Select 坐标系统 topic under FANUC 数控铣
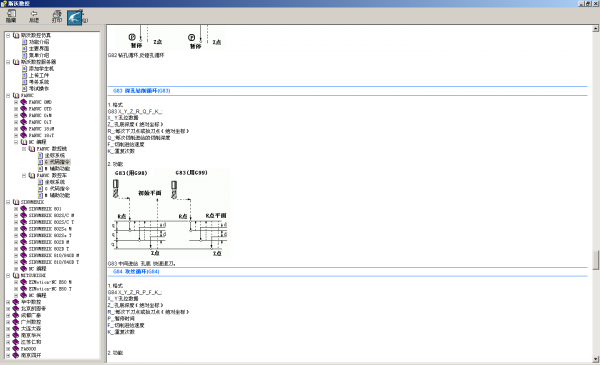The image size is (600, 365). [x=55, y=155]
